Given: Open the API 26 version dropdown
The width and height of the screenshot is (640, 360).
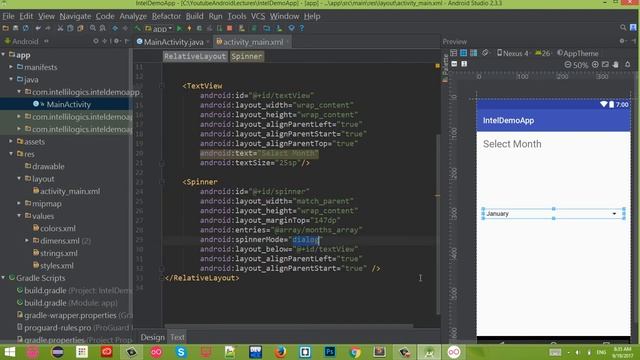Looking at the screenshot, I should point(542,53).
